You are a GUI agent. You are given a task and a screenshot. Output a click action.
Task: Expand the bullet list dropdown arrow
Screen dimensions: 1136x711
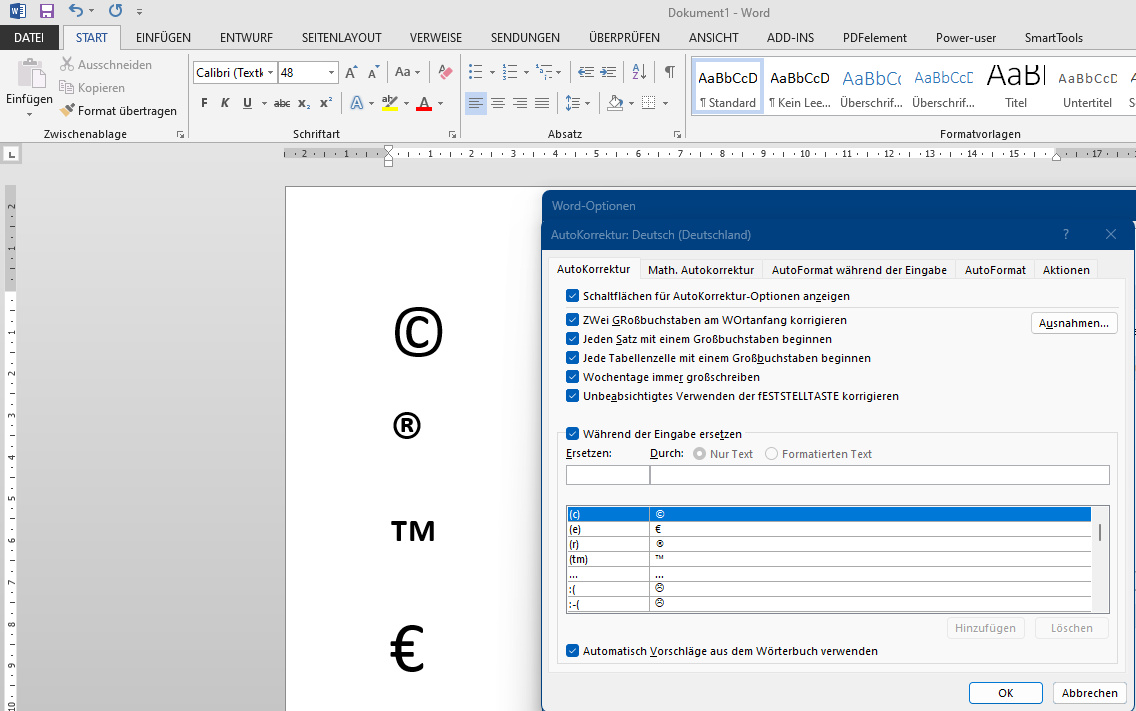click(x=492, y=72)
